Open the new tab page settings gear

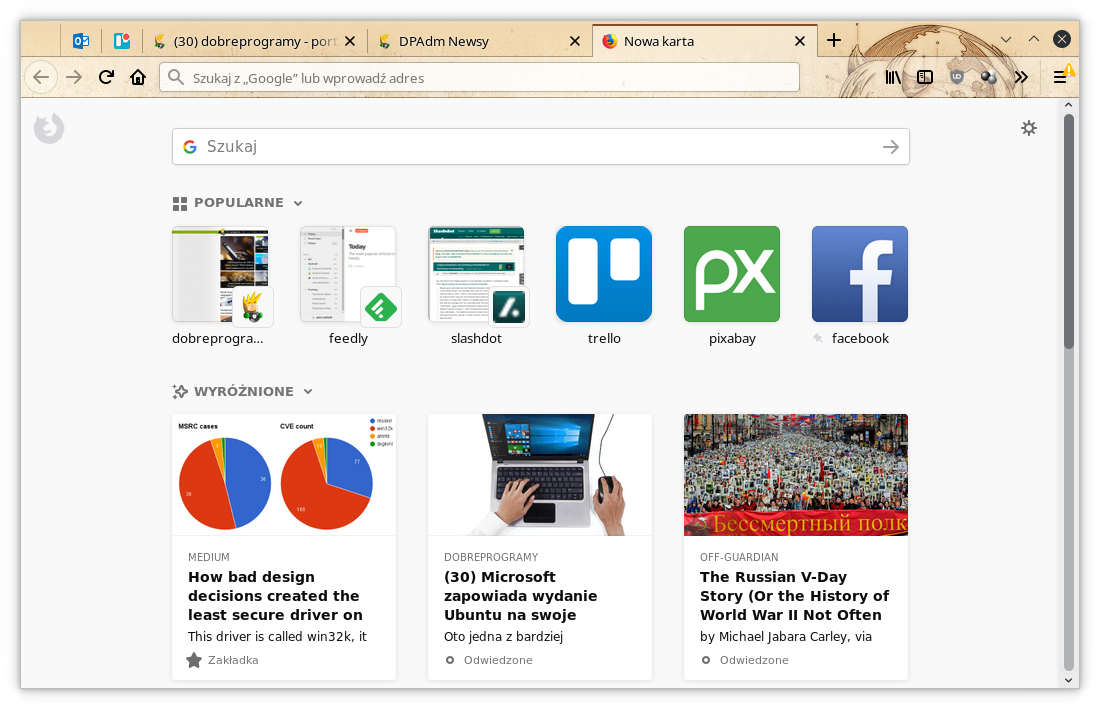(1029, 128)
